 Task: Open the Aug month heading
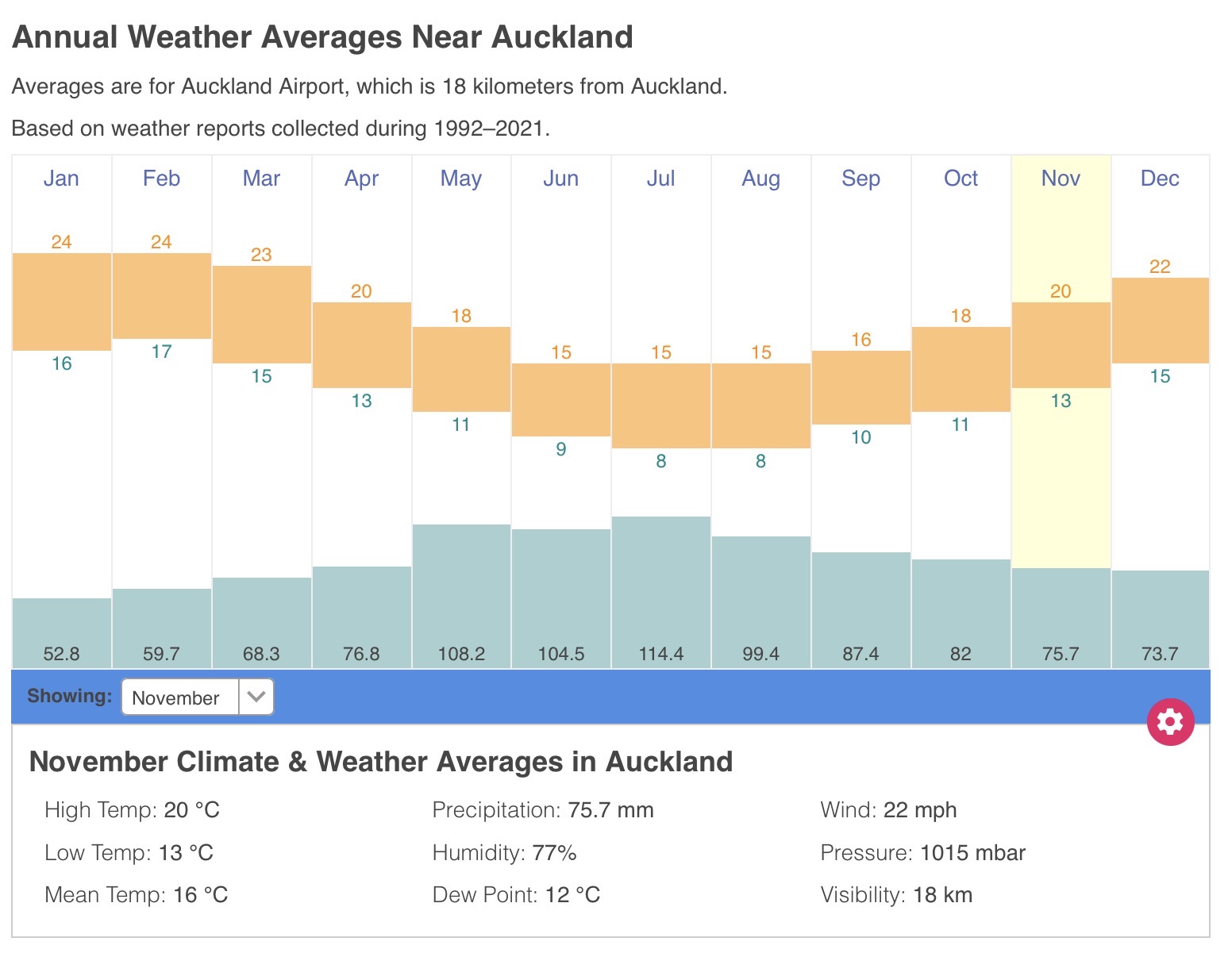(x=760, y=179)
